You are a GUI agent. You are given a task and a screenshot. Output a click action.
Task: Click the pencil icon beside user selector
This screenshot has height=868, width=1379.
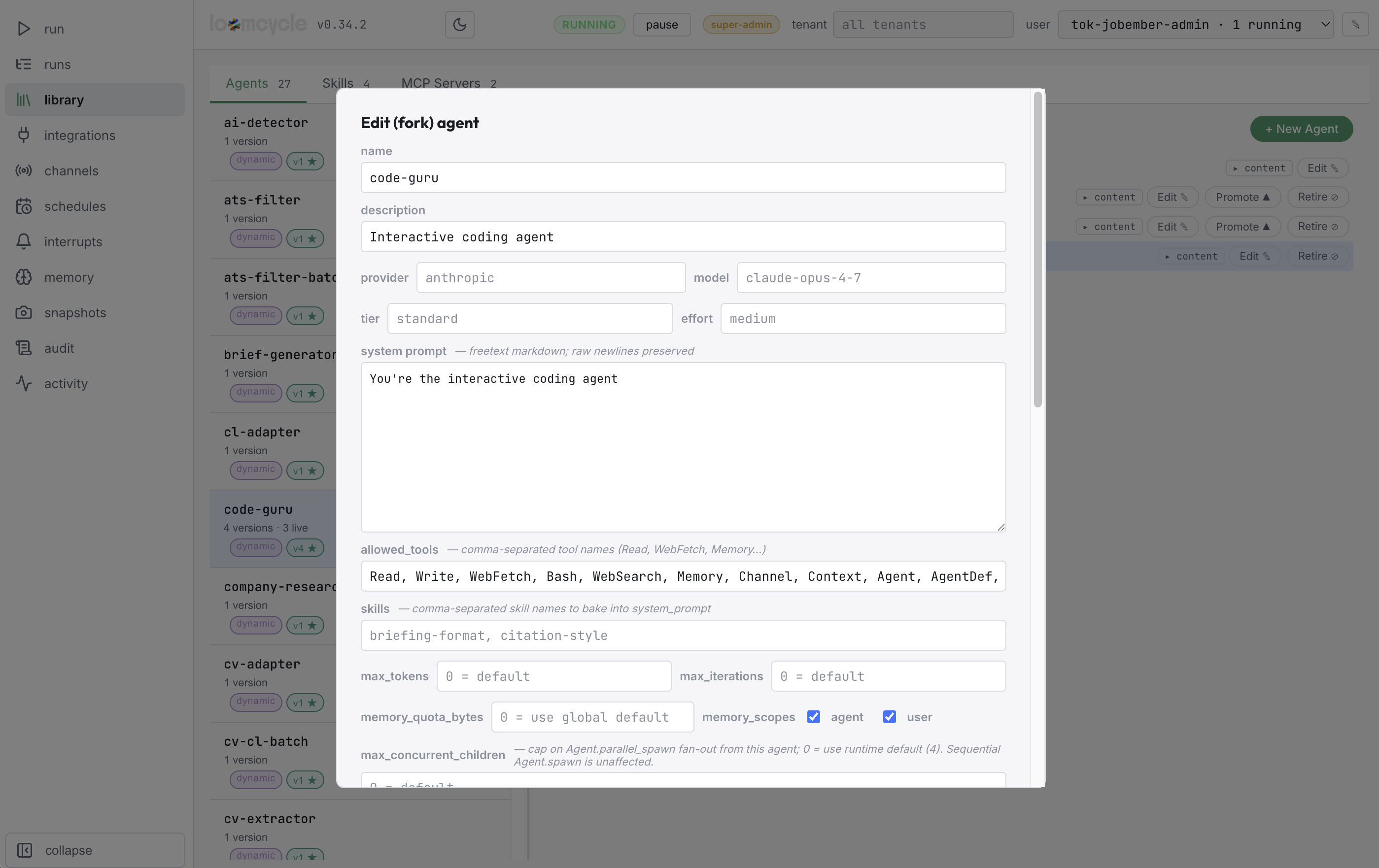click(x=1355, y=25)
